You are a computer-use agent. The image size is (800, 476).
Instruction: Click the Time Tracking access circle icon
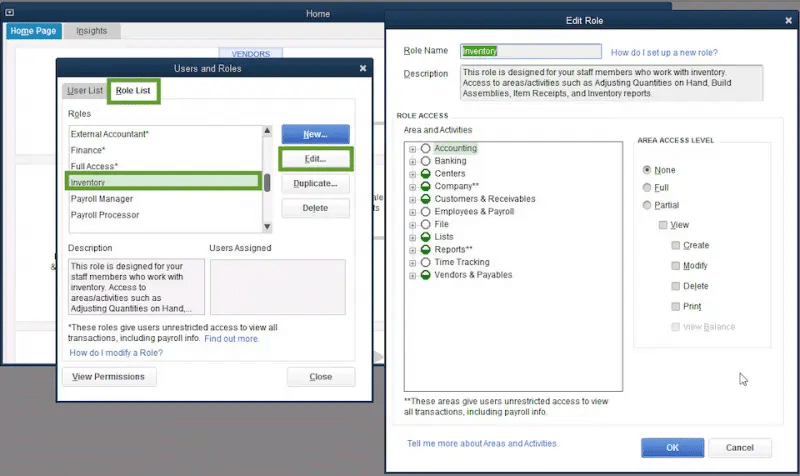click(x=426, y=262)
